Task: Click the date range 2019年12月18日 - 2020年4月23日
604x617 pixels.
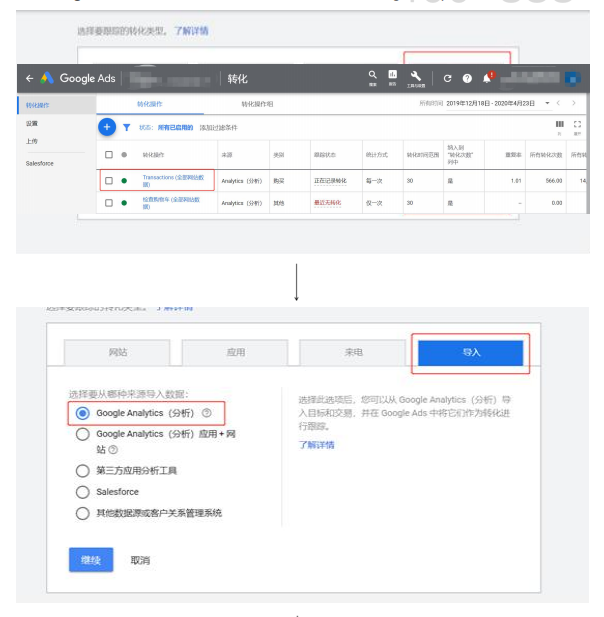Action: pyautogui.click(x=490, y=103)
